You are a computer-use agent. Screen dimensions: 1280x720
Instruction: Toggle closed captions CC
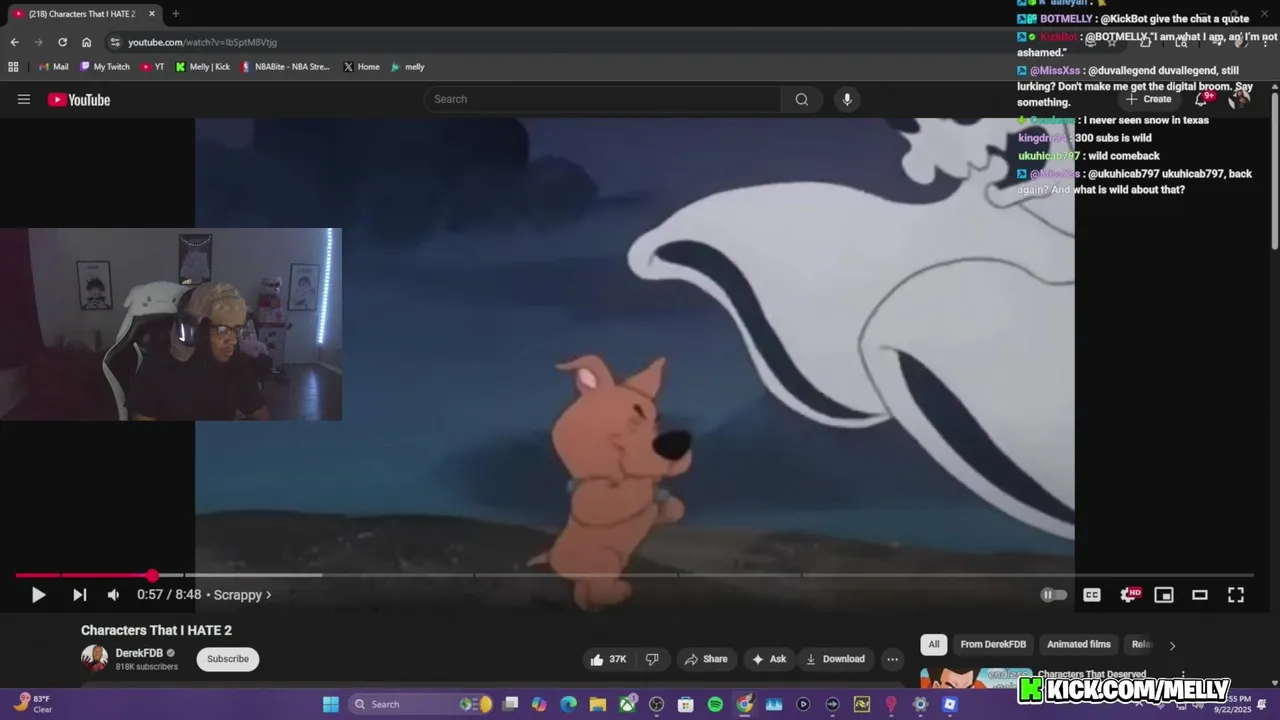click(1092, 595)
